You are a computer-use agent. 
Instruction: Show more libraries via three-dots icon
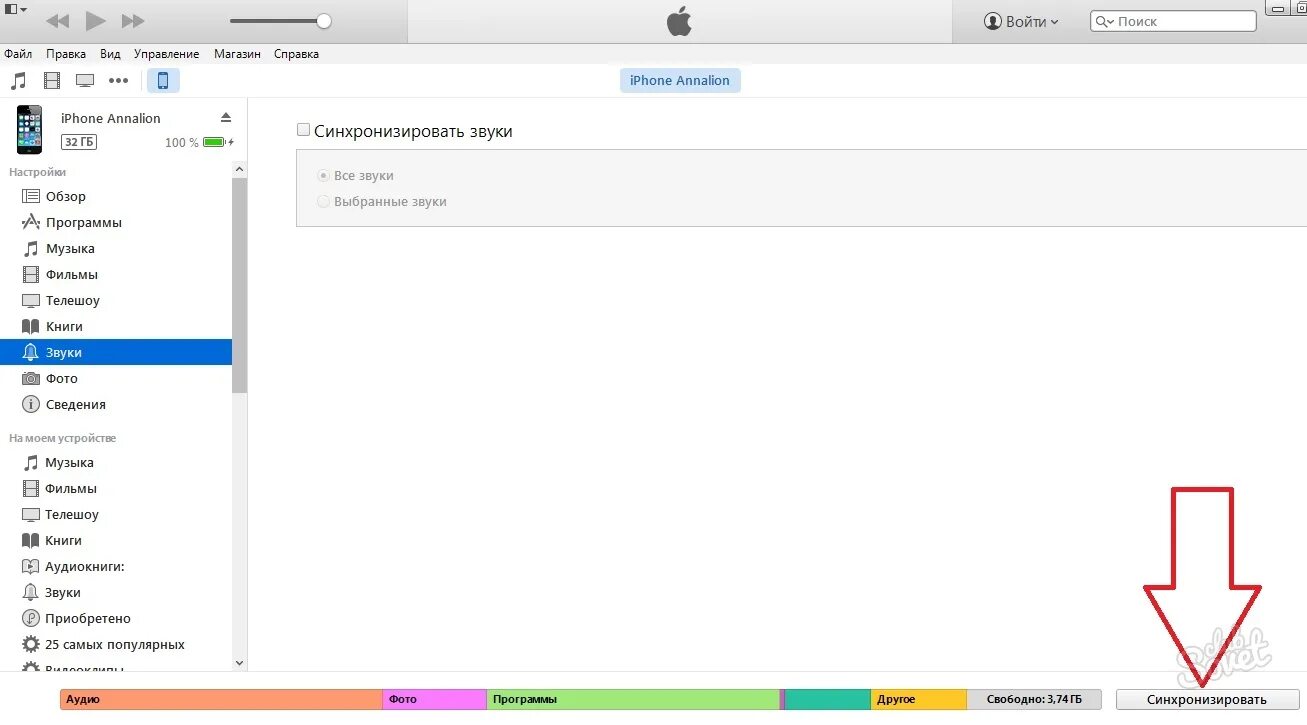(119, 81)
